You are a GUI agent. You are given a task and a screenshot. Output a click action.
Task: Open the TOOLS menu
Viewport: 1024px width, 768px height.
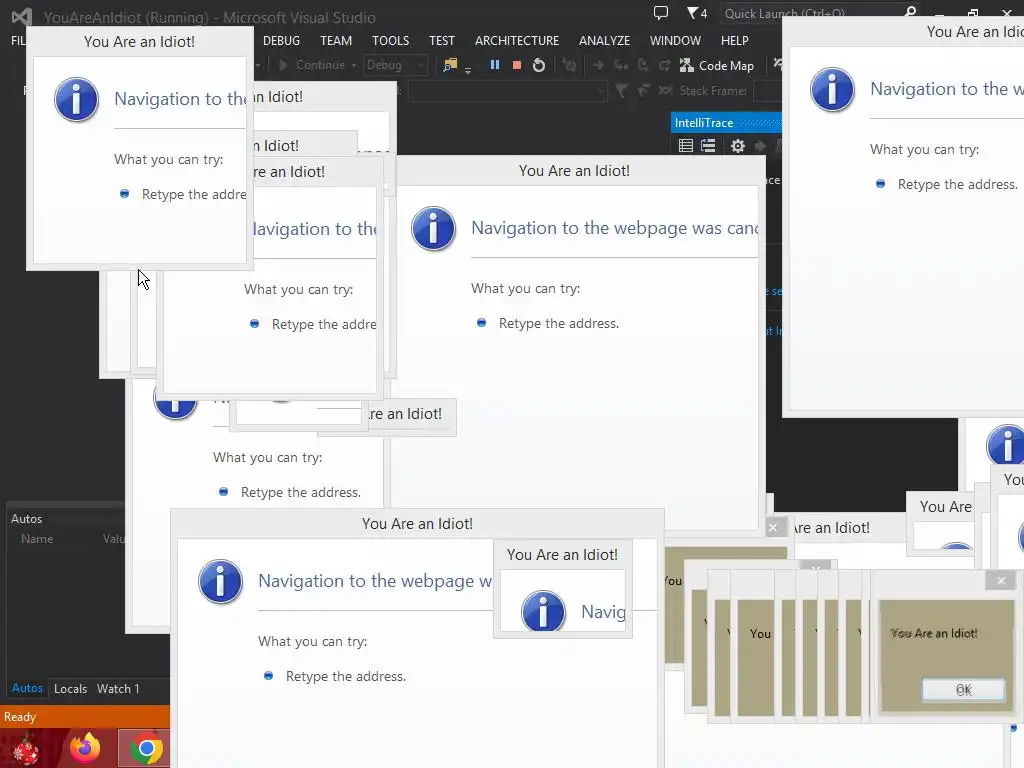391,40
